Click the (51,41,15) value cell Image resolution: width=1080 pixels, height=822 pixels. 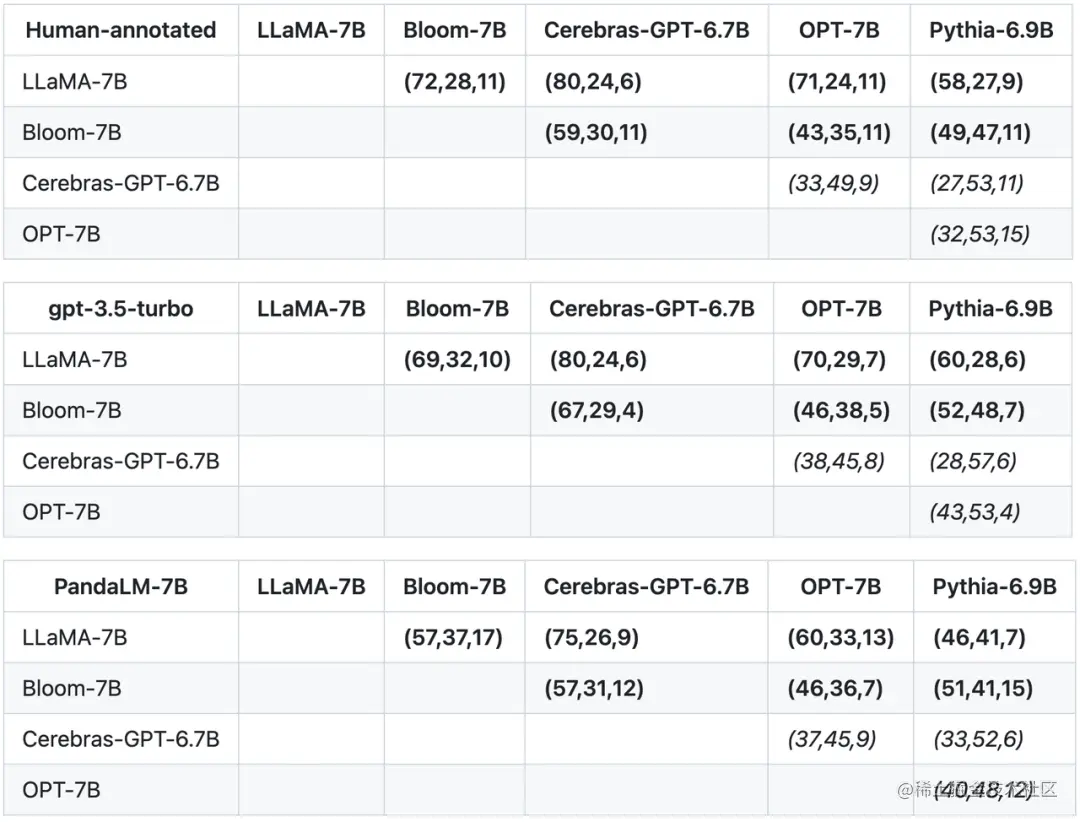[983, 689]
